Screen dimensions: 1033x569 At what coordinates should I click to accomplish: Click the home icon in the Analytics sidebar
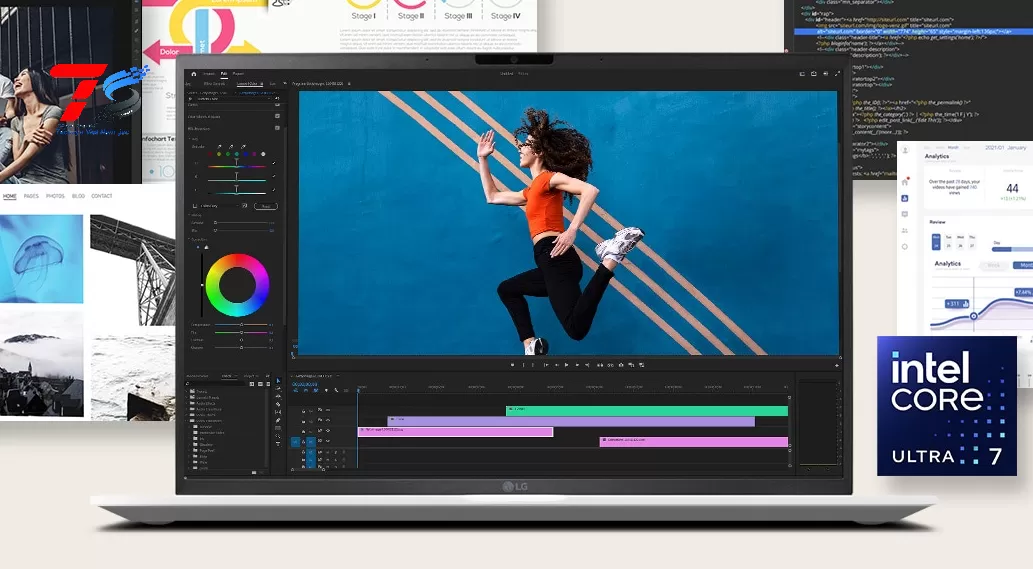tap(905, 182)
